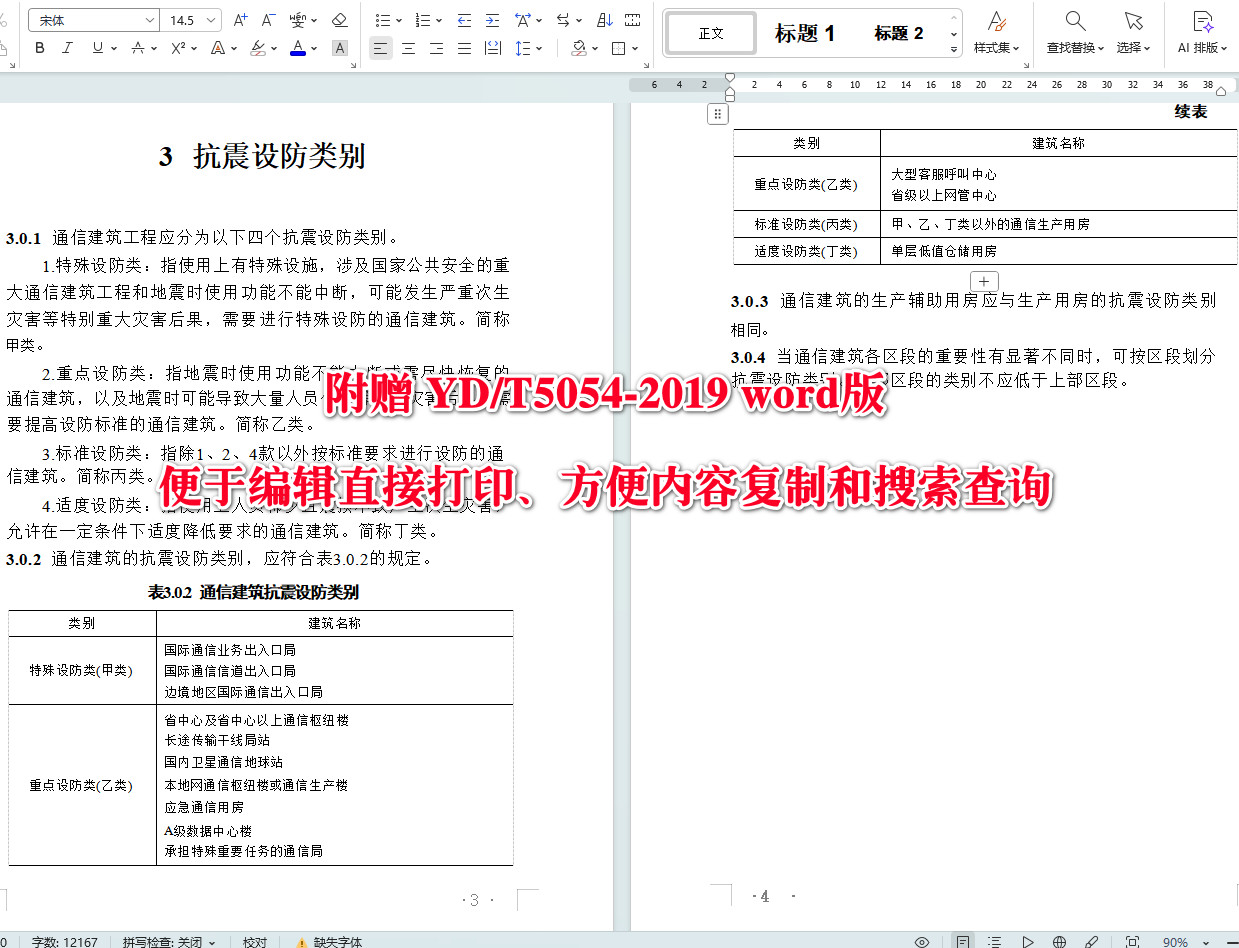Apply text effects (outlined A) icon
The image size is (1239, 948).
coord(219,48)
